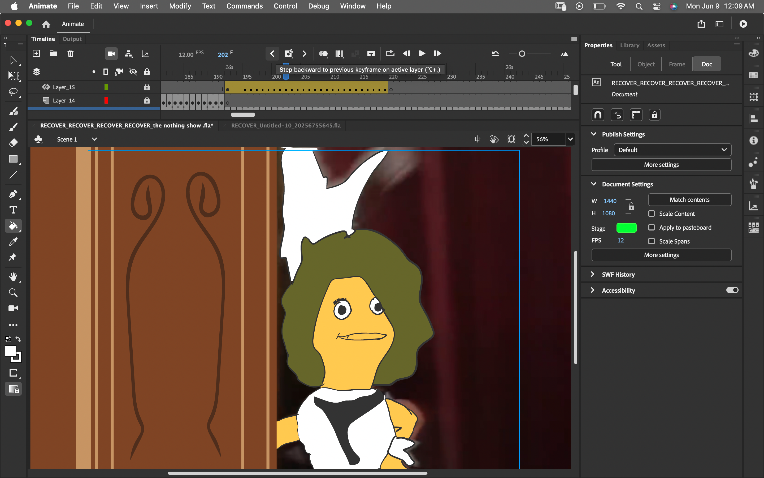Click More settings under Publish Settings
The height and width of the screenshot is (478, 764).
click(661, 165)
